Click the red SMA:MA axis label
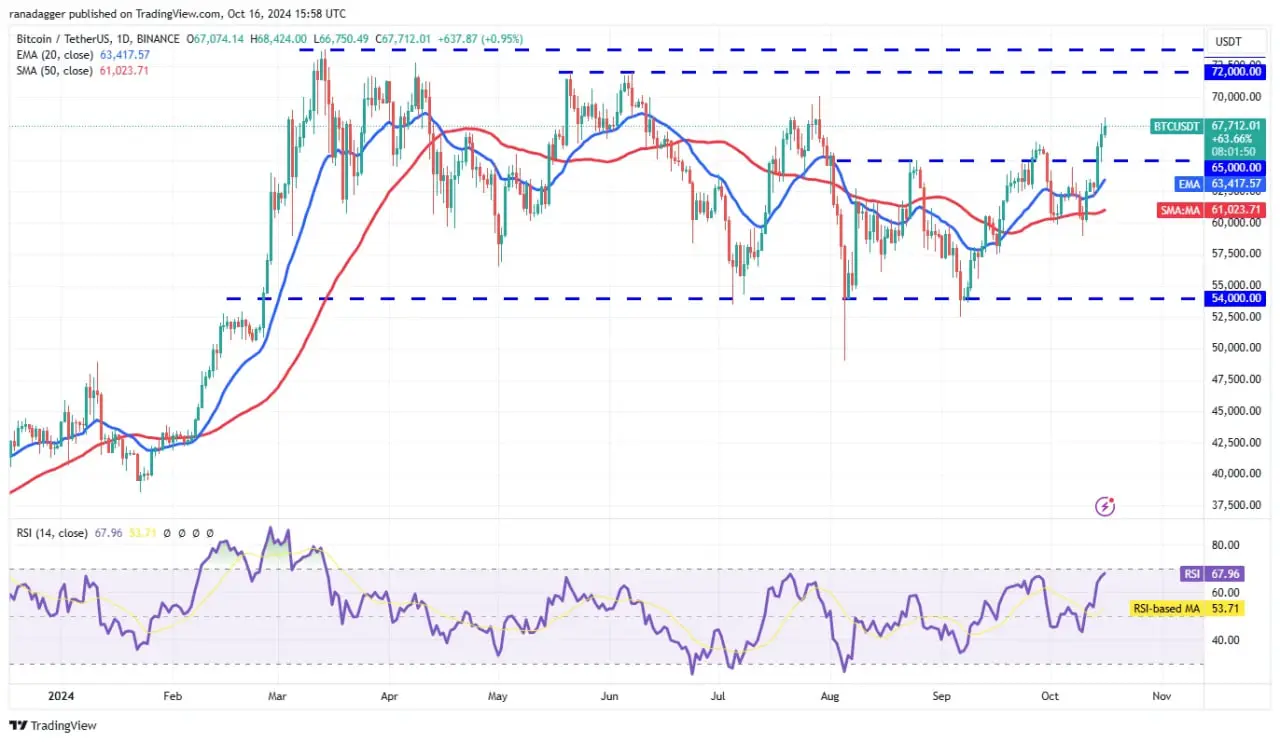This screenshot has height=742, width=1280. pos(1181,210)
